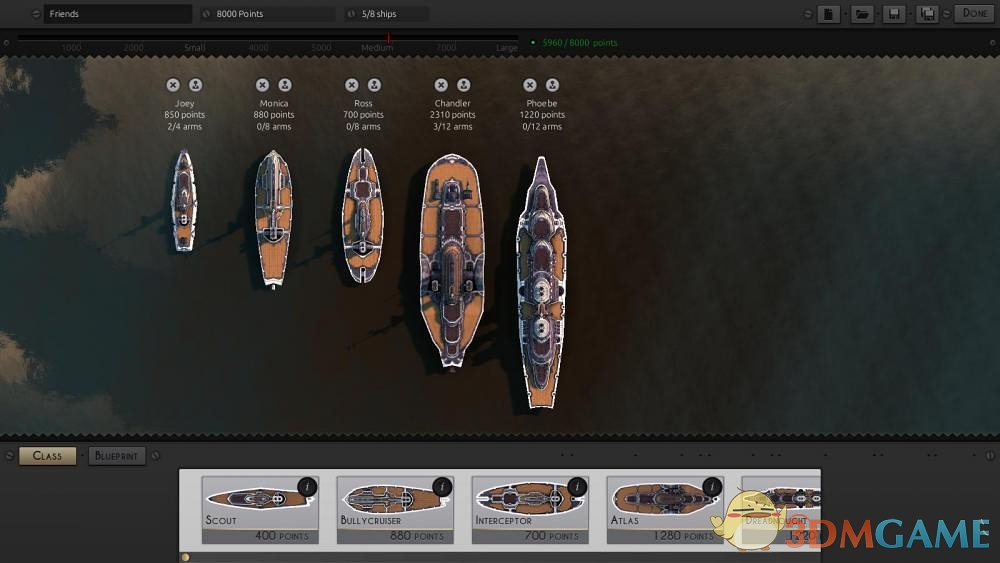Open info for the Bullycruiser class
Image resolution: width=1000 pixels, height=563 pixels.
pyautogui.click(x=442, y=487)
